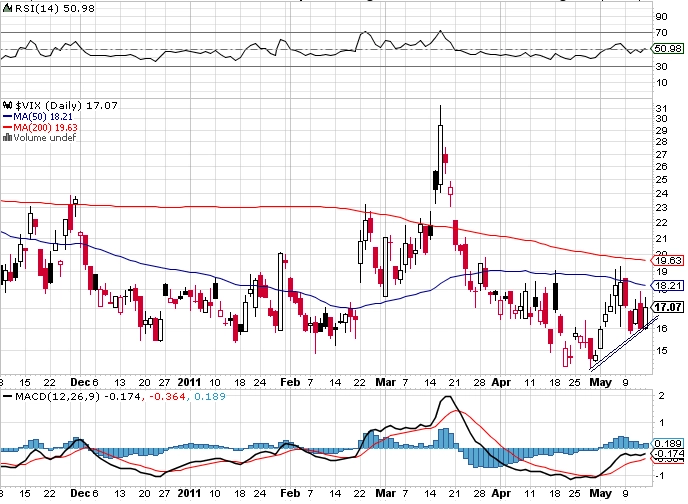The height and width of the screenshot is (504, 688).
Task: Click the Apr label below MACD panel
Action: [501, 493]
